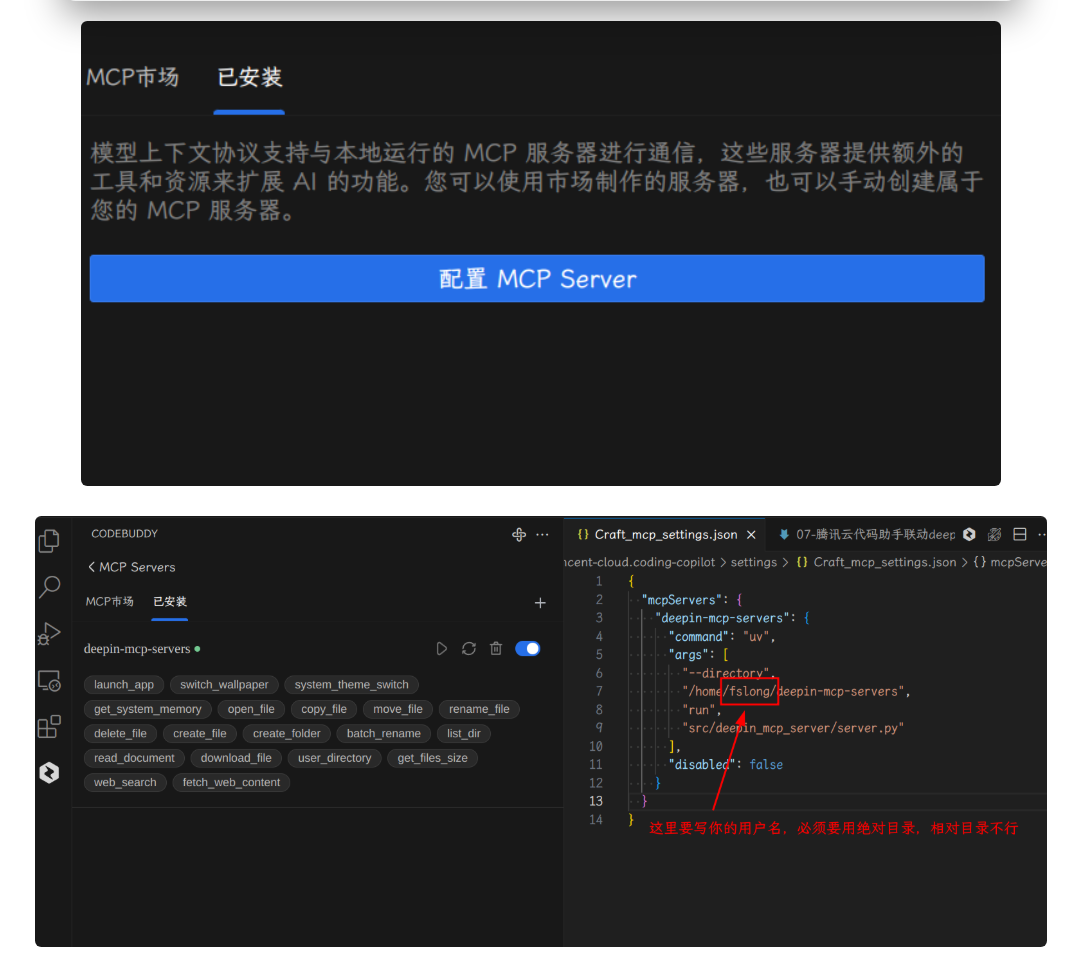Refresh the deepin-mcp-servers server
Viewport: 1092px width, 961px height.
click(x=469, y=649)
